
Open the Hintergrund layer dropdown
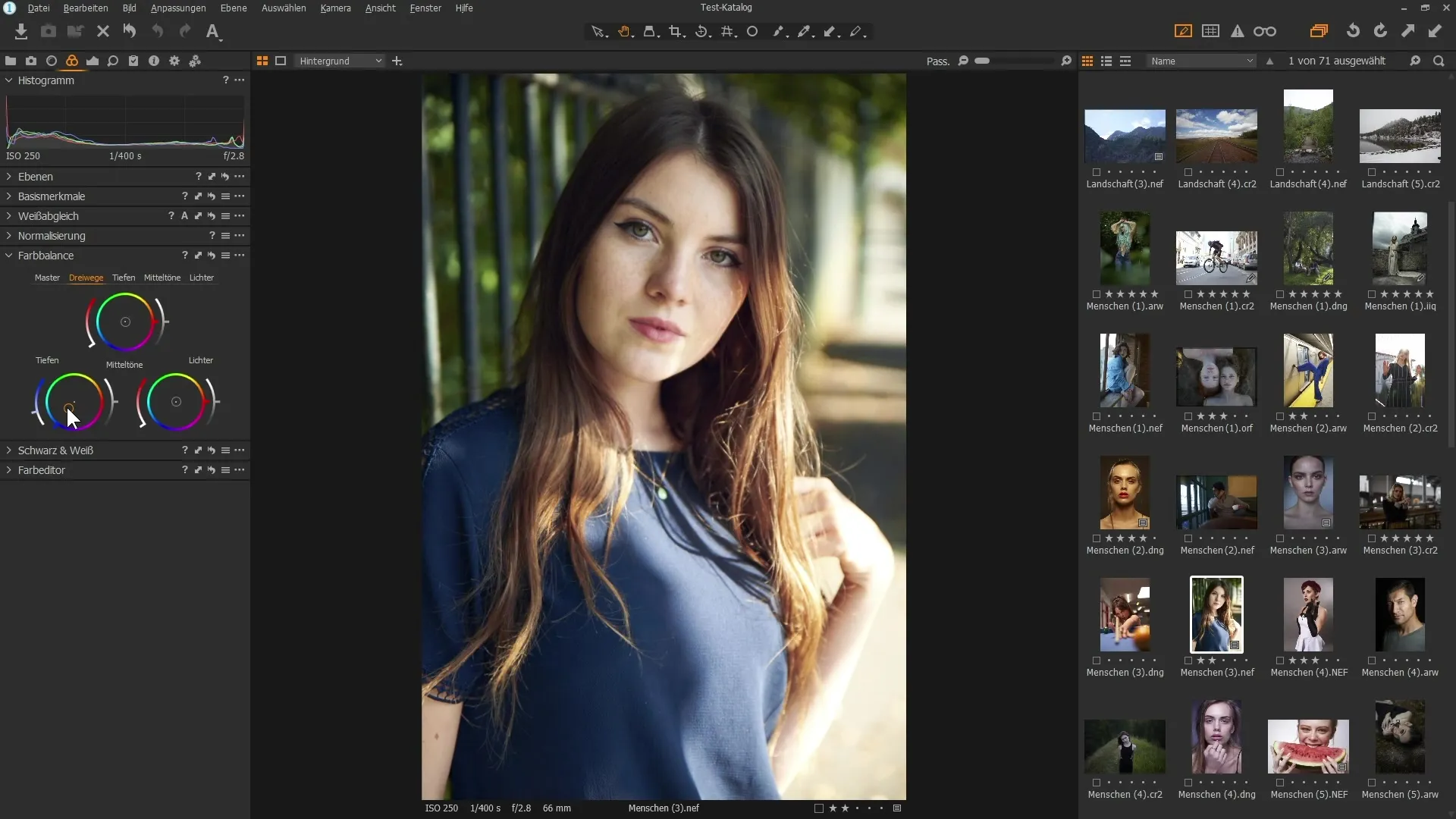[x=340, y=61]
